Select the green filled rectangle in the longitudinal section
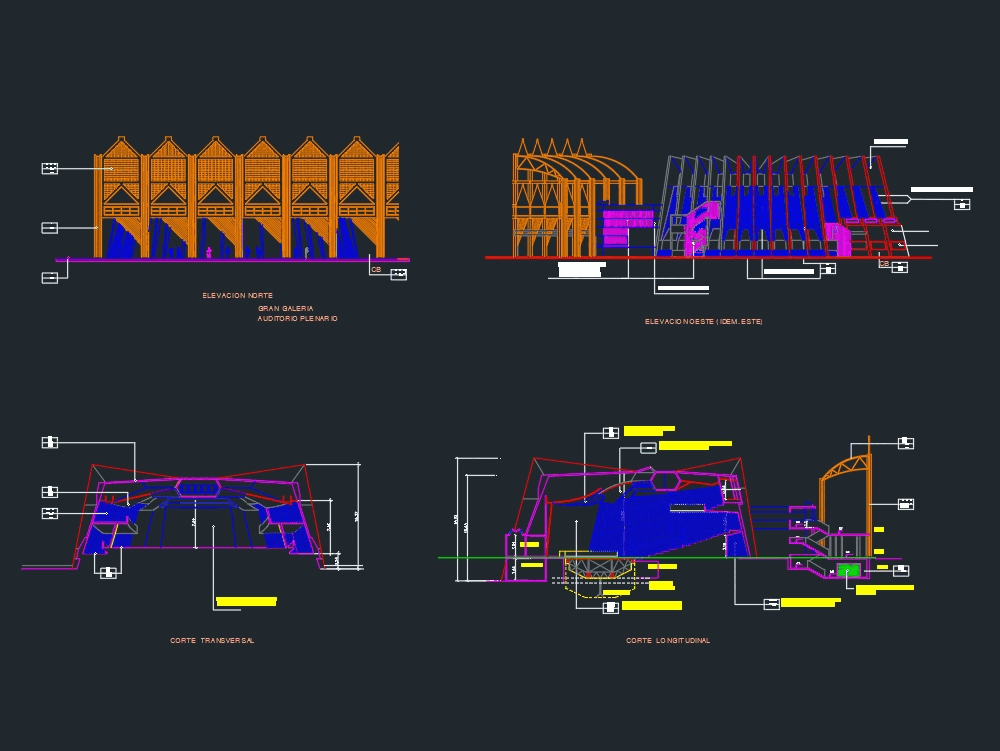The width and height of the screenshot is (1000, 751). [x=849, y=568]
